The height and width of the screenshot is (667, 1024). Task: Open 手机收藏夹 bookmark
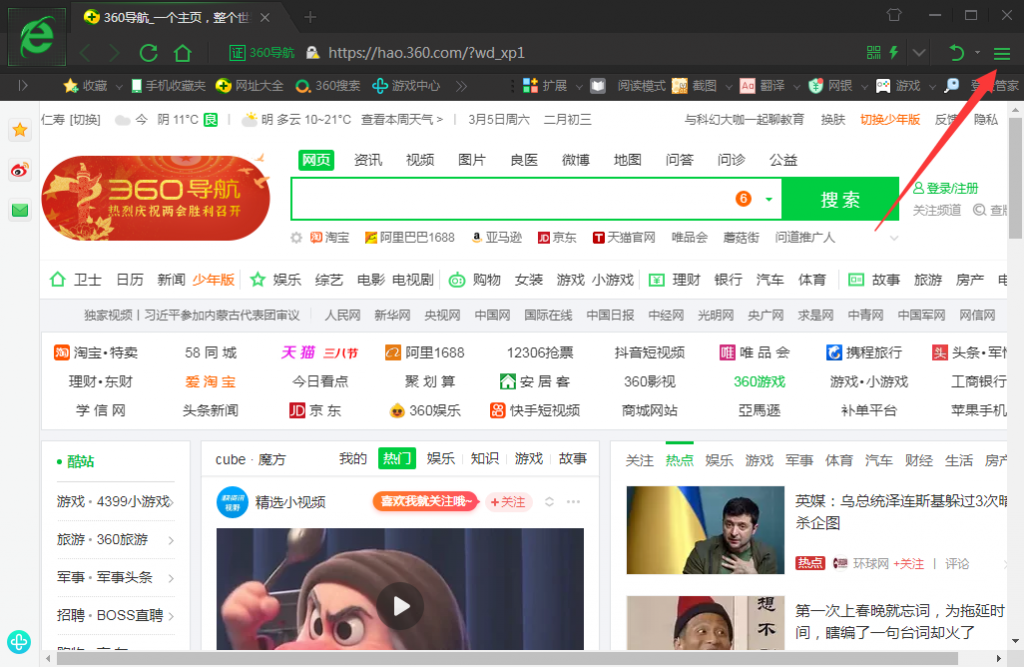click(x=168, y=86)
